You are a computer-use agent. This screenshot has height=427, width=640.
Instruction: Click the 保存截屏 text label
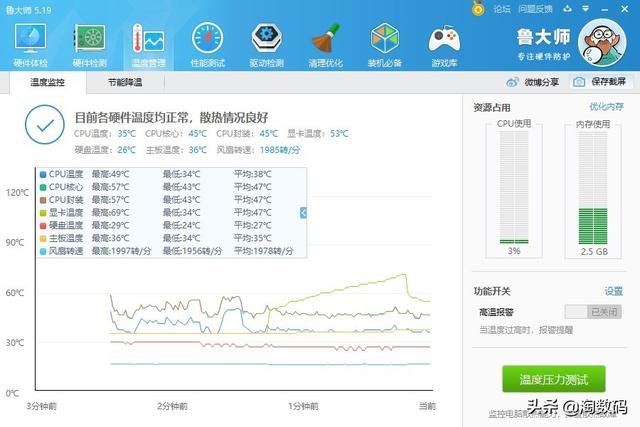click(609, 82)
